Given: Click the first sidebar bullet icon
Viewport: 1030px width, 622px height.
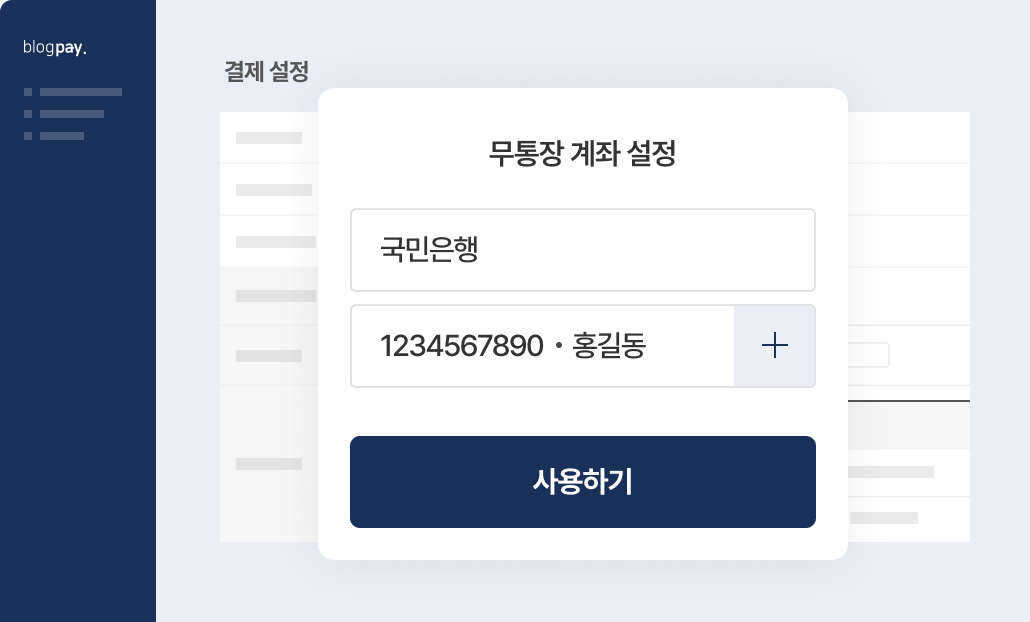Looking at the screenshot, I should [28, 92].
